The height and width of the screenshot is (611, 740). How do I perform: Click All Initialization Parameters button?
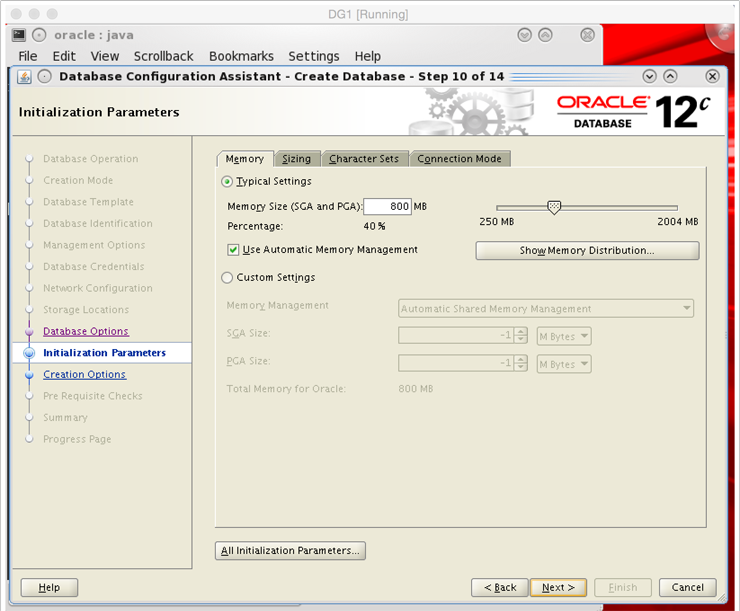(290, 551)
